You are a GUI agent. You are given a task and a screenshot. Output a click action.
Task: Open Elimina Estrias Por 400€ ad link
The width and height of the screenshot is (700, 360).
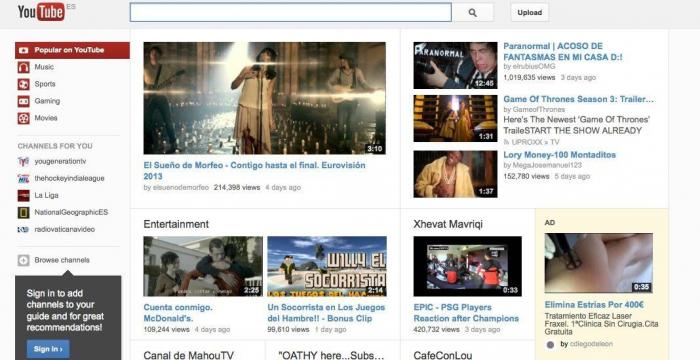point(594,305)
